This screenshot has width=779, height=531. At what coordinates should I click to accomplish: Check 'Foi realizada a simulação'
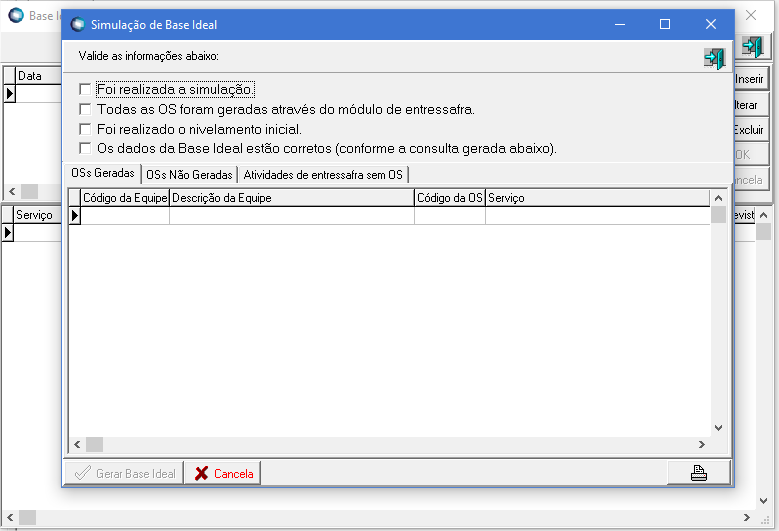point(86,89)
